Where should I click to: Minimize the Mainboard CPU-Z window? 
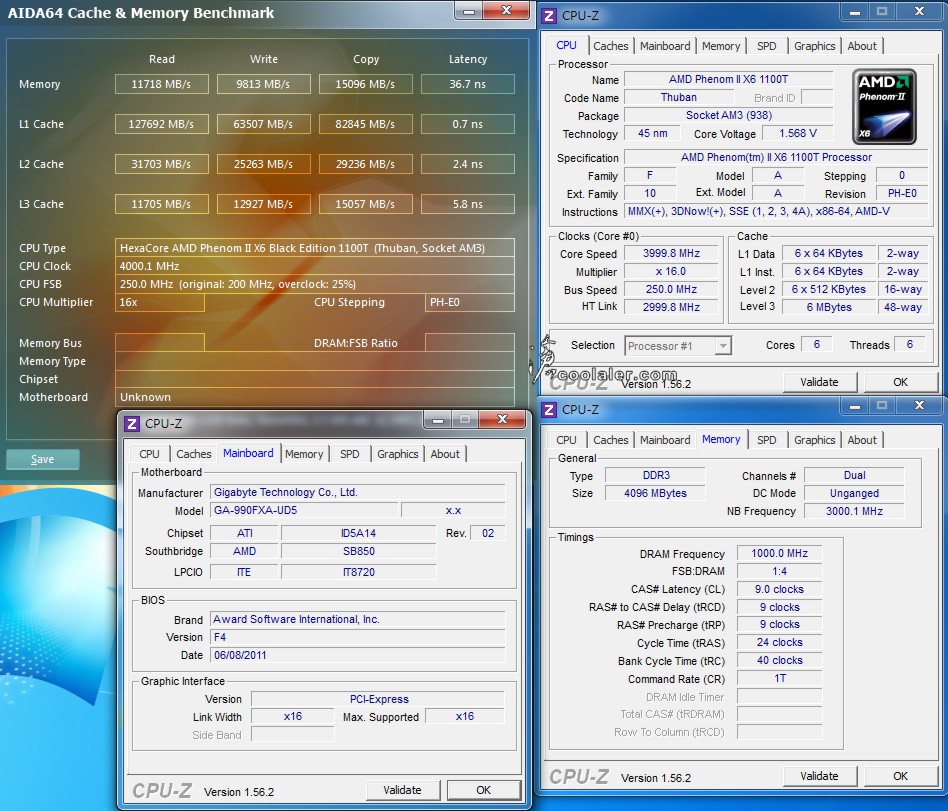click(x=438, y=419)
